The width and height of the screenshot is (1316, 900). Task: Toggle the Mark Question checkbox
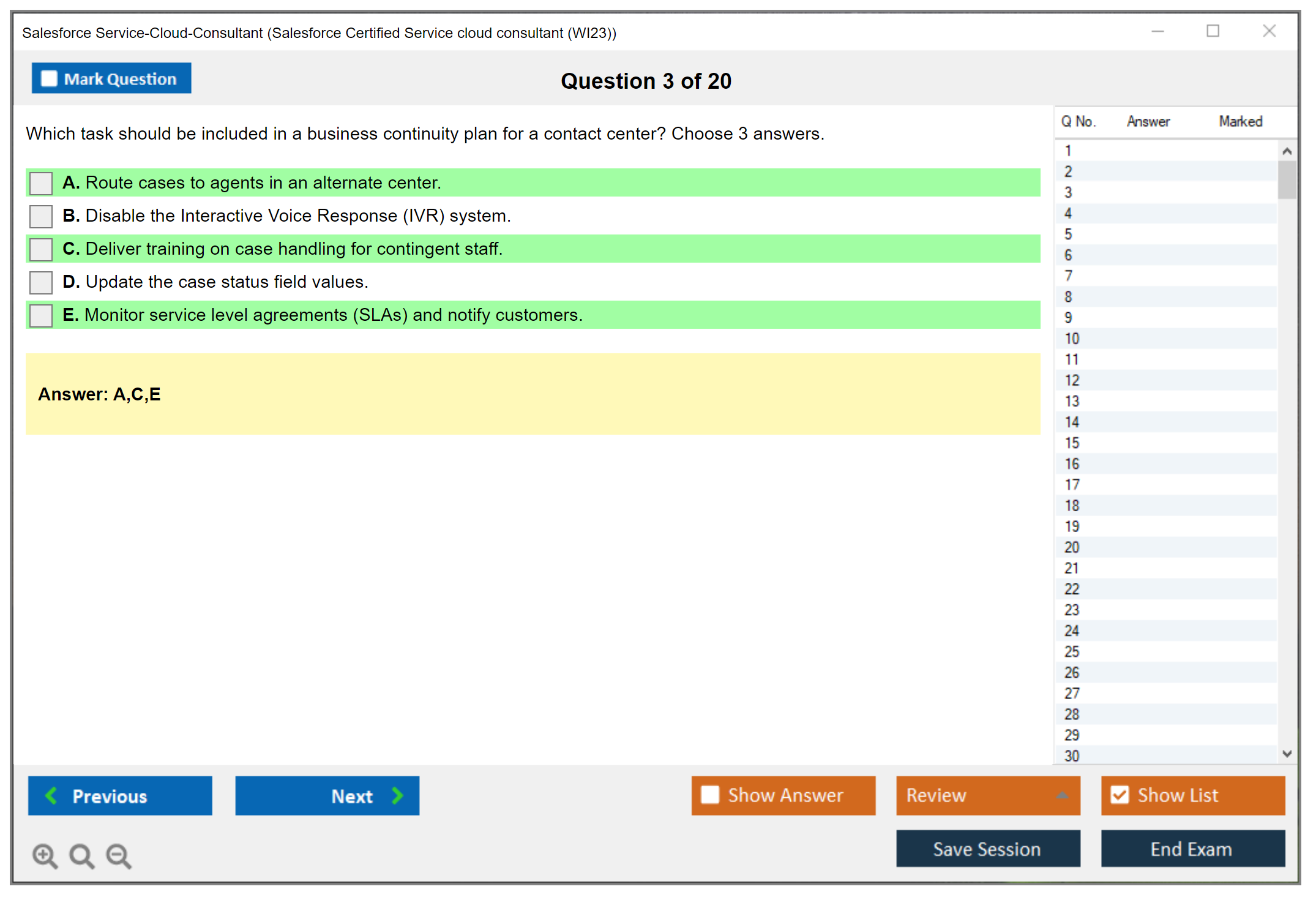point(49,79)
